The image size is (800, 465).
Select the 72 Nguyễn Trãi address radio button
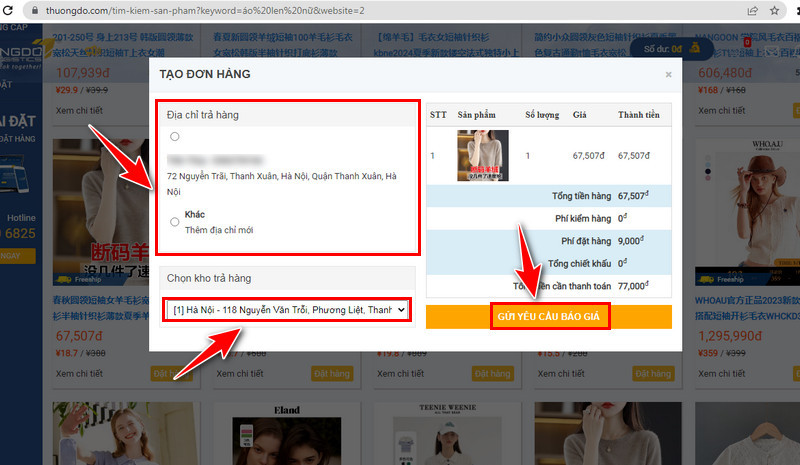coord(174,136)
